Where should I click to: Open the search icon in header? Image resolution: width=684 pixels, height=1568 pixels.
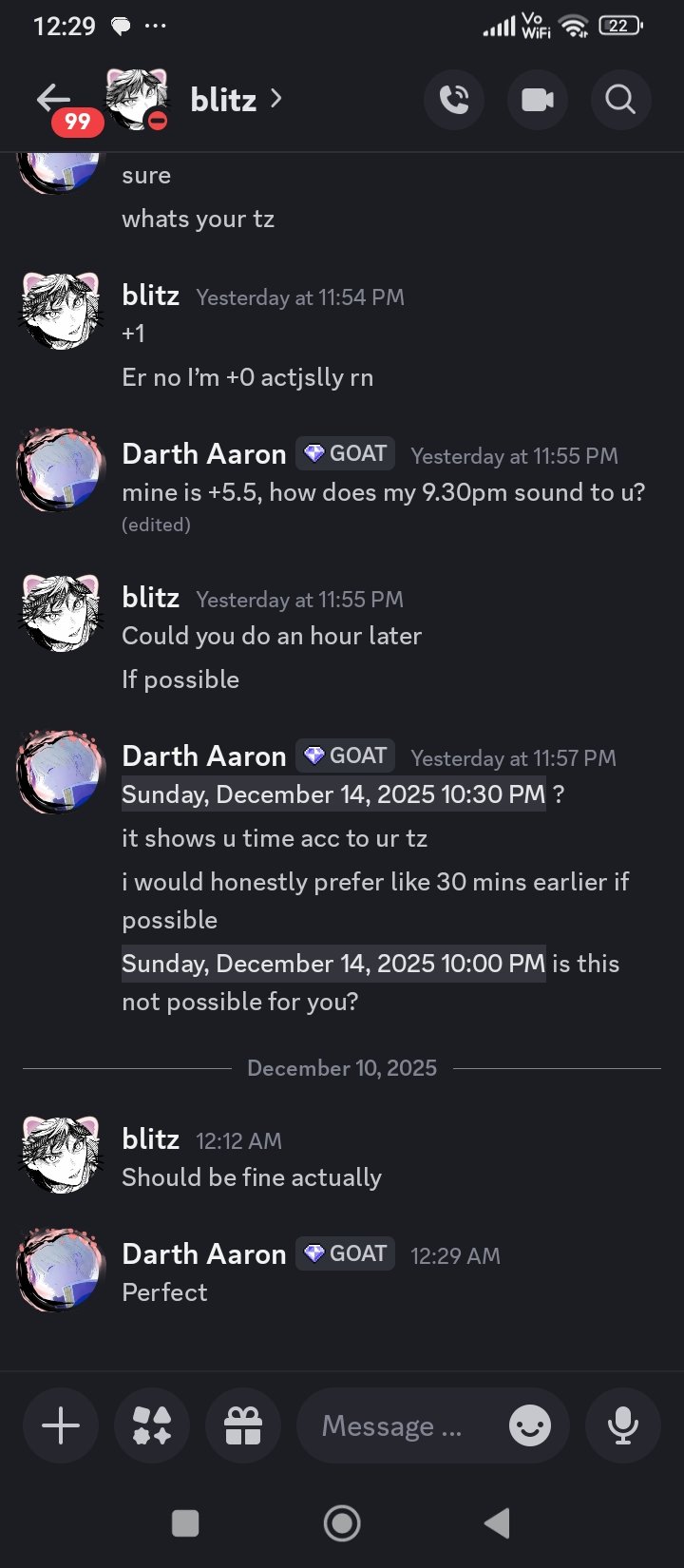click(x=620, y=99)
